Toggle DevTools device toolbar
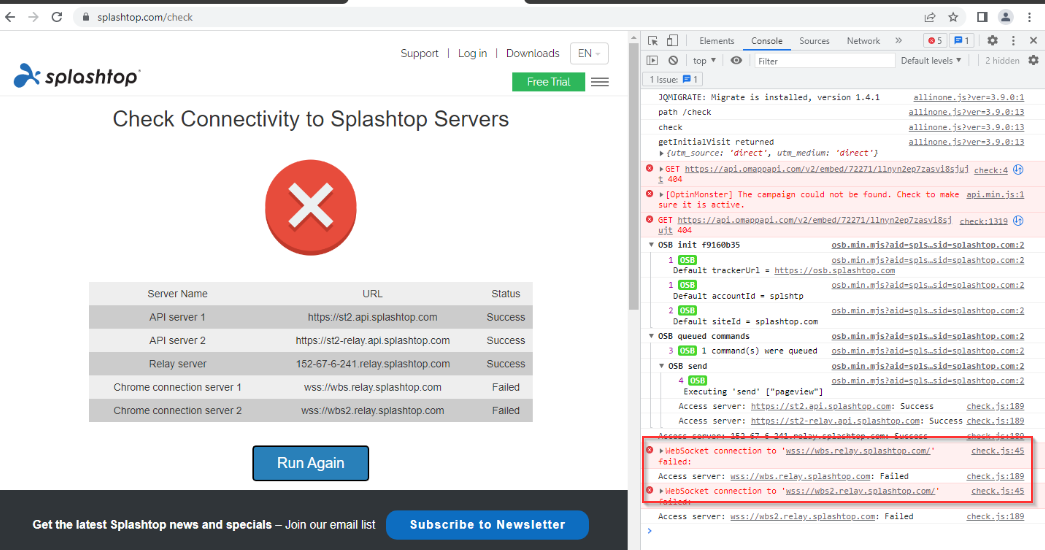The image size is (1045, 550). click(672, 41)
